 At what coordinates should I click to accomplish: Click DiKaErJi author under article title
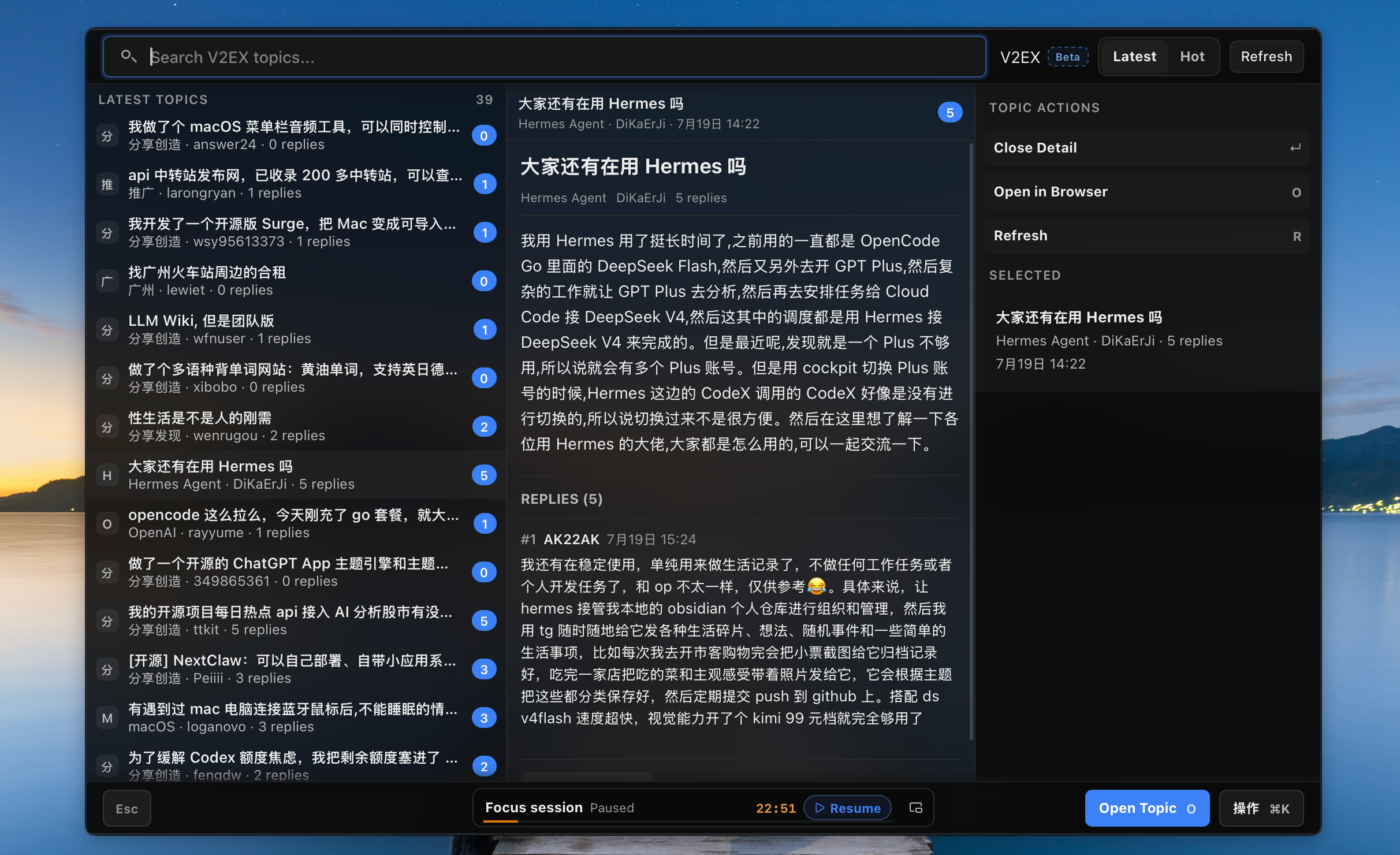point(641,198)
